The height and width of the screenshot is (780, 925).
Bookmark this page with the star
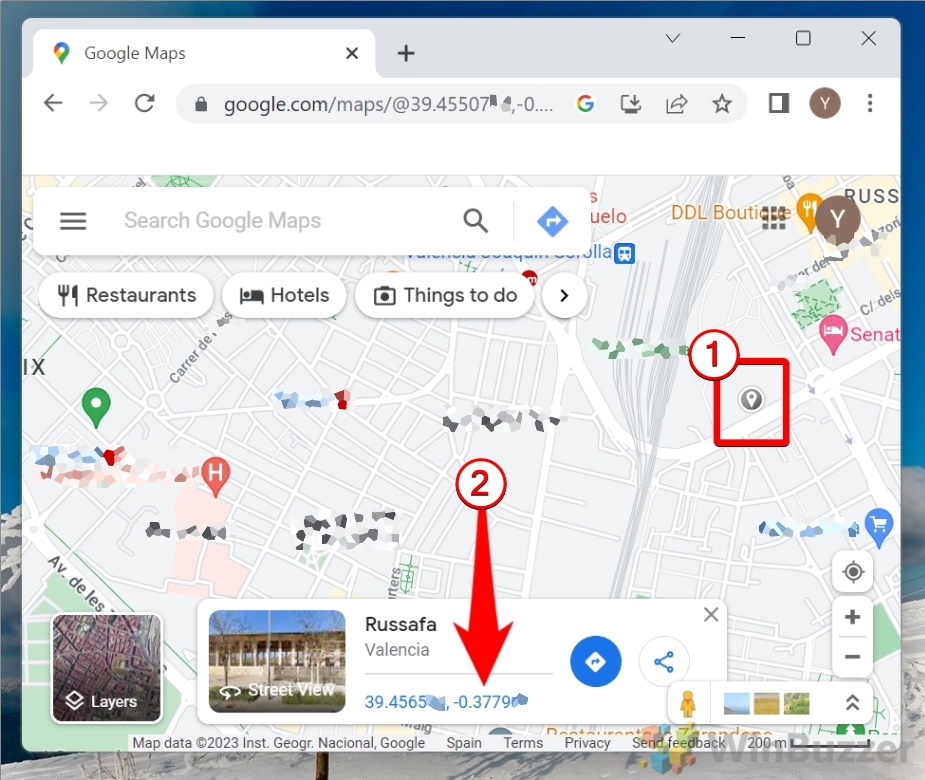tap(721, 104)
